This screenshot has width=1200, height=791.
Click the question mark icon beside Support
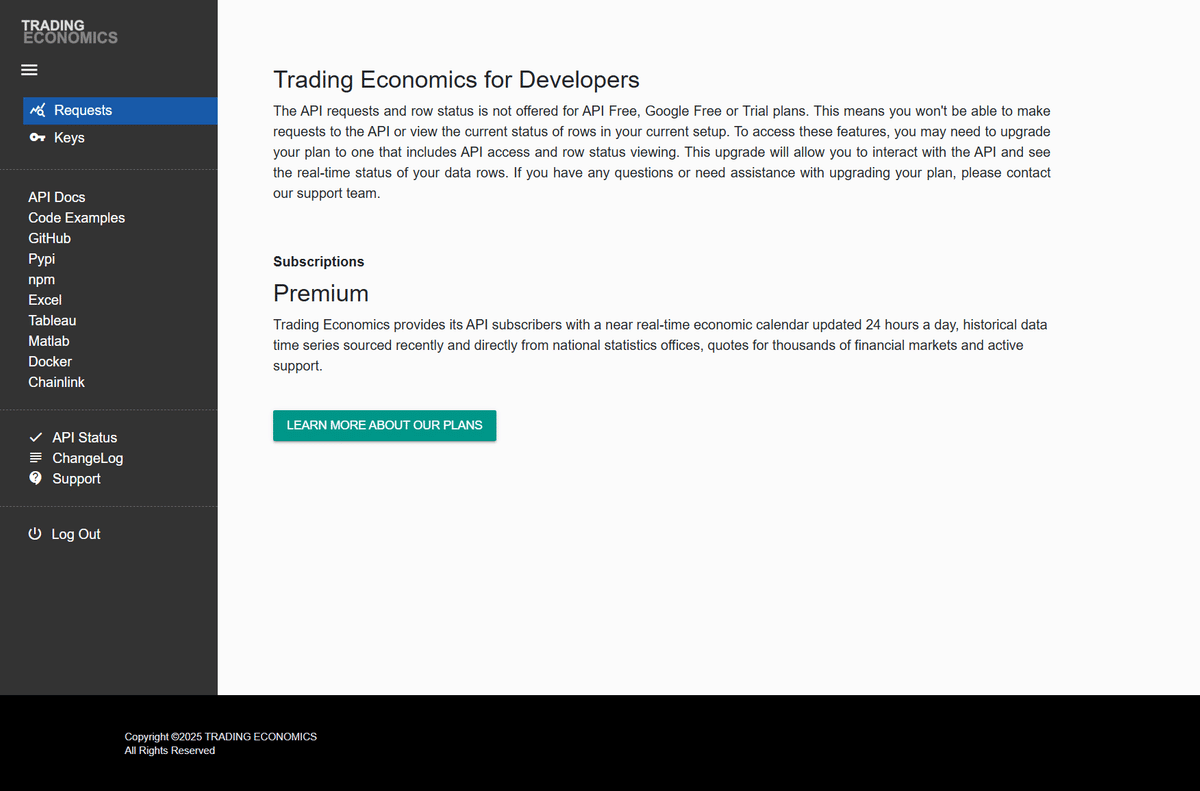[x=36, y=478]
